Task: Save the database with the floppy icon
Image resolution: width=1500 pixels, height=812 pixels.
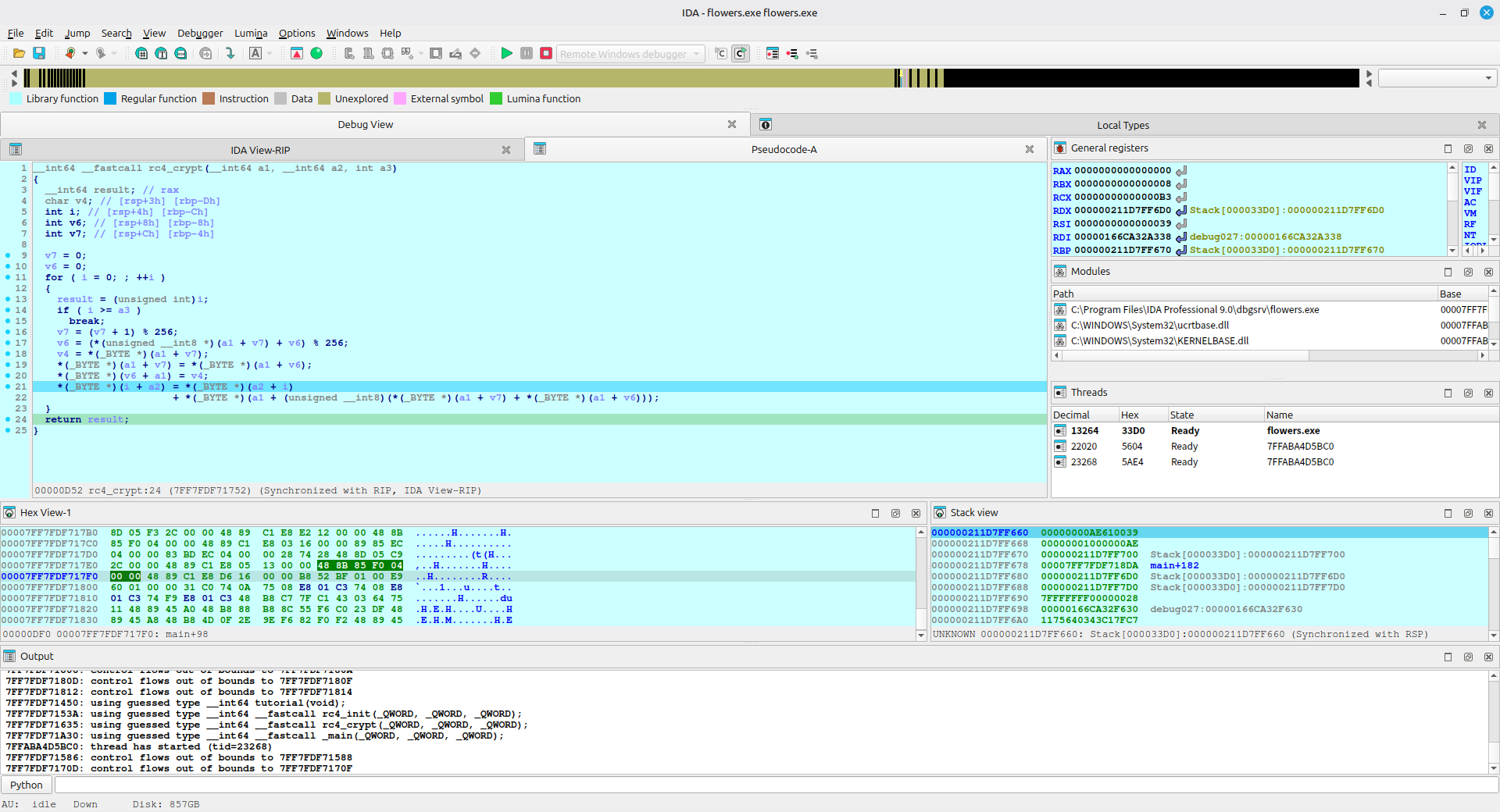Action: click(39, 53)
